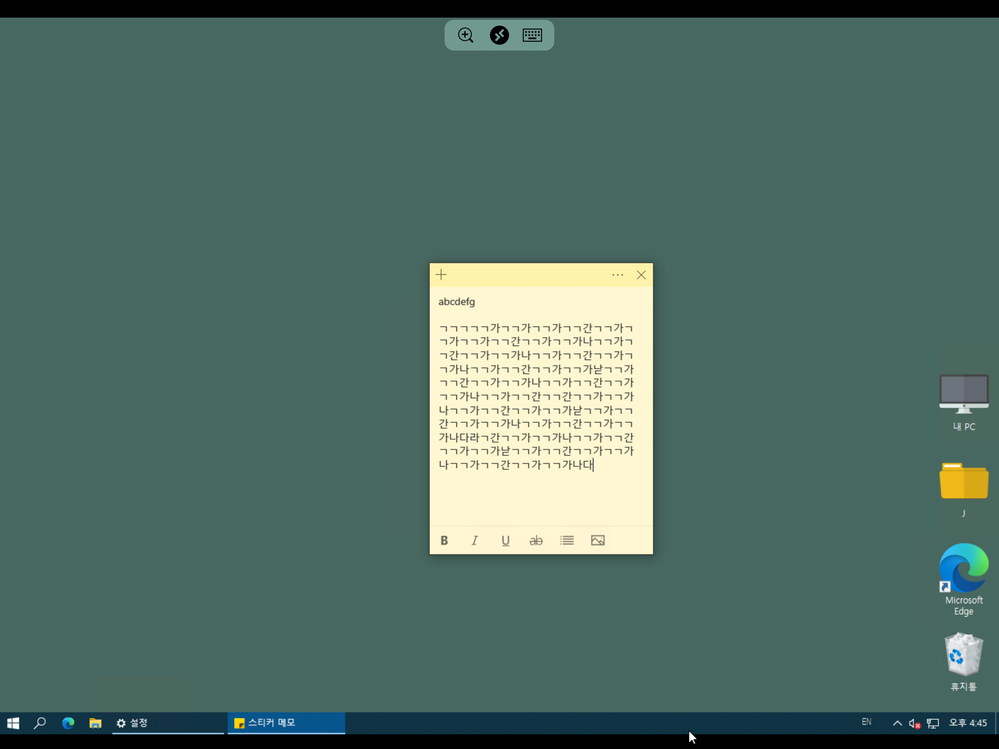
Task: Toggle strikethrough formatting in note
Action: click(536, 540)
